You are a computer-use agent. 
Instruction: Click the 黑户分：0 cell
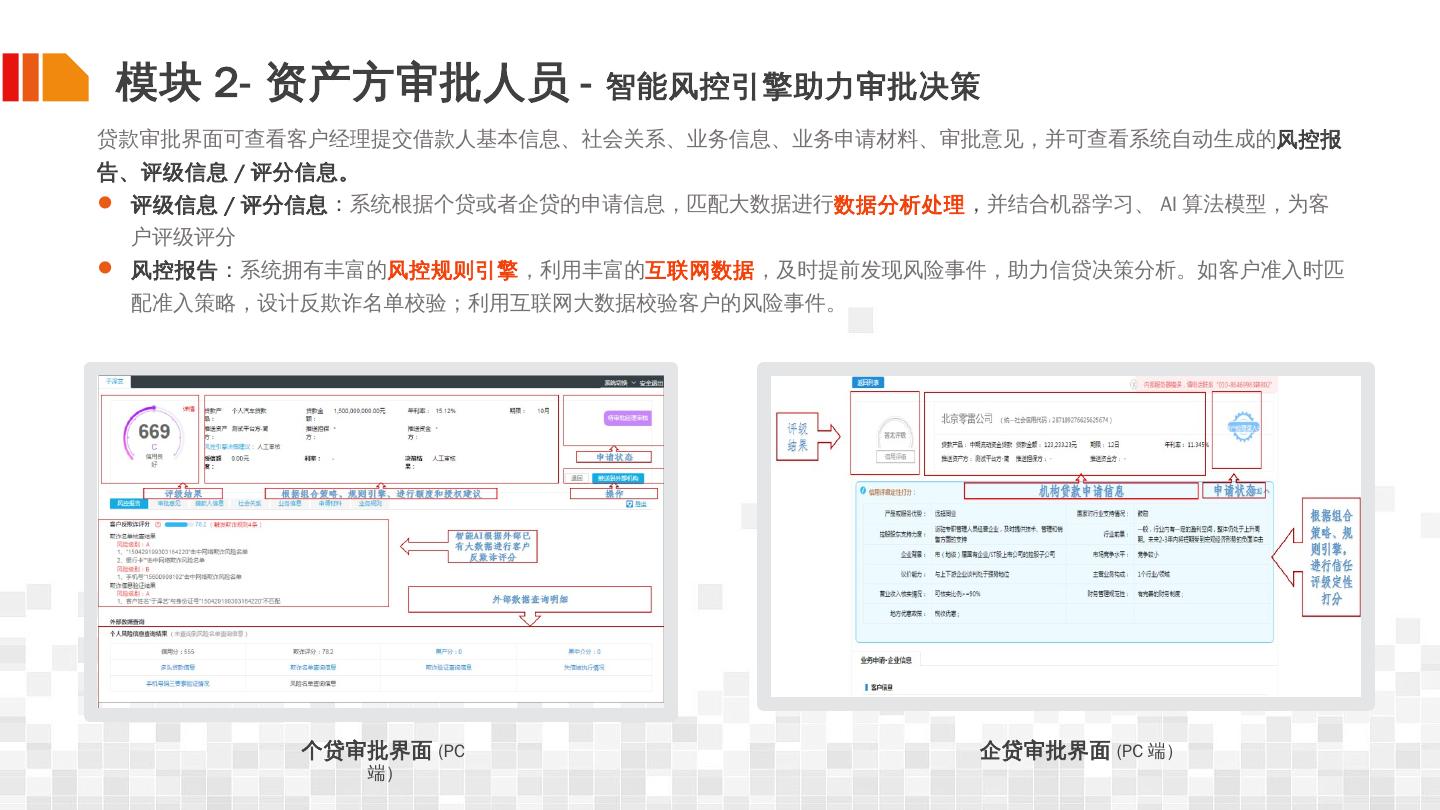448,652
